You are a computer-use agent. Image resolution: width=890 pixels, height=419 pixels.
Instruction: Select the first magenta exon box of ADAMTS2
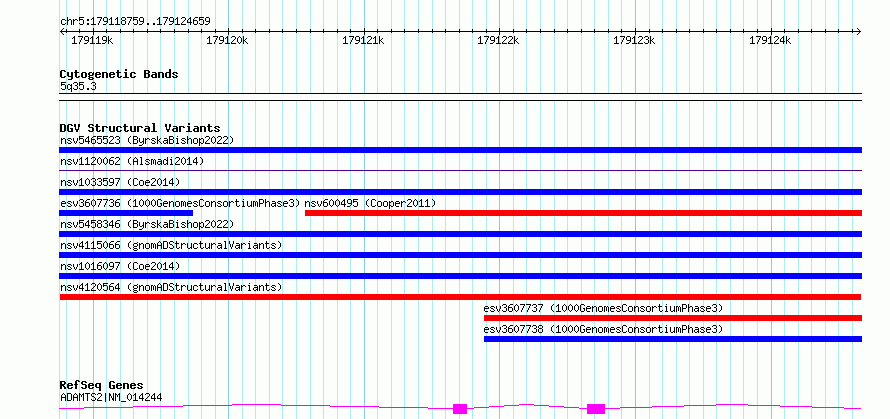tap(460, 409)
